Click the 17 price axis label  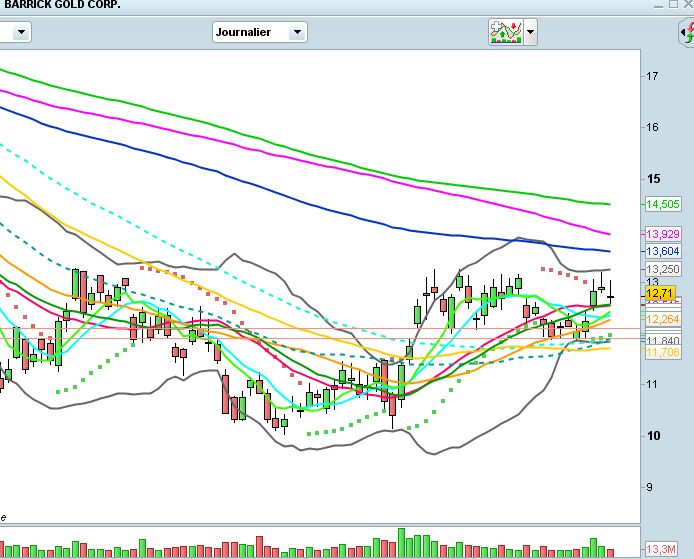pos(652,76)
